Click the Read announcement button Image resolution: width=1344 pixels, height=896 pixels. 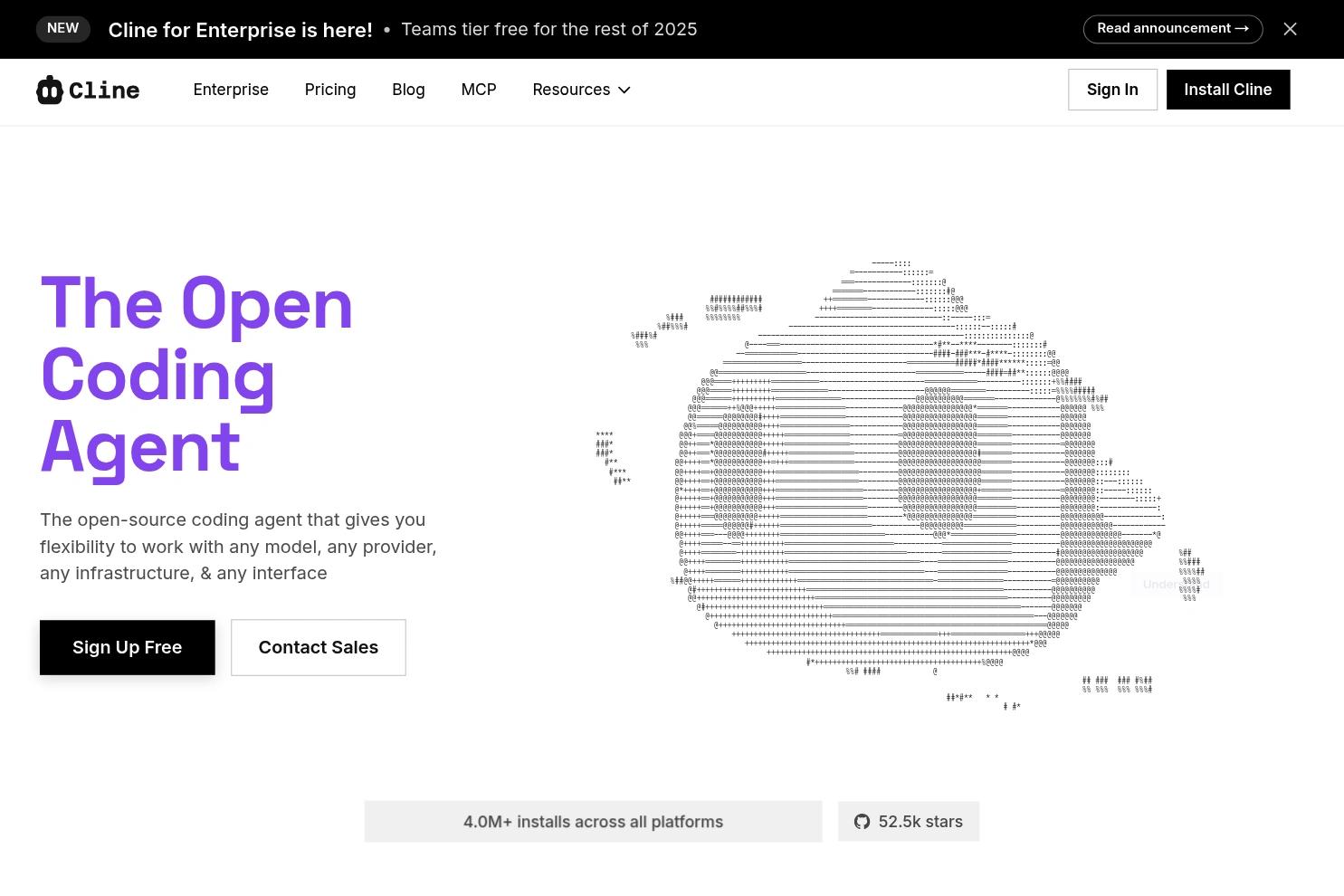[x=1173, y=29]
